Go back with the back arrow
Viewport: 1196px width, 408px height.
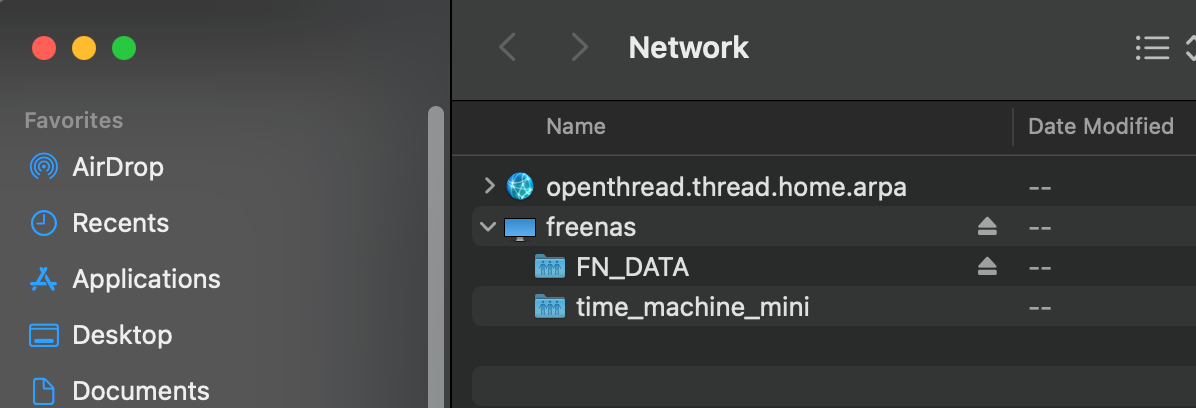coord(507,48)
